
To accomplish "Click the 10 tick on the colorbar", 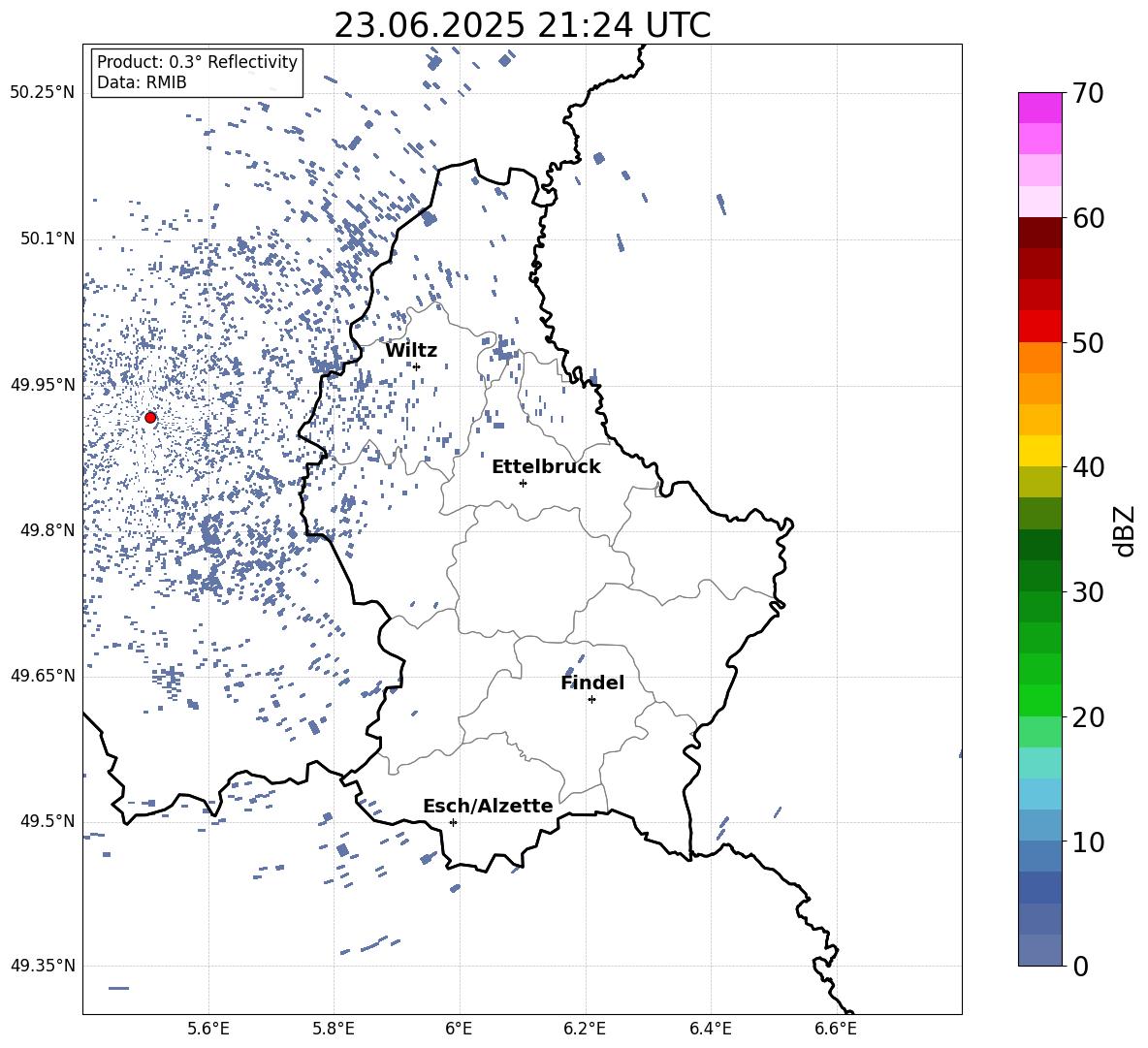I will (1088, 842).
